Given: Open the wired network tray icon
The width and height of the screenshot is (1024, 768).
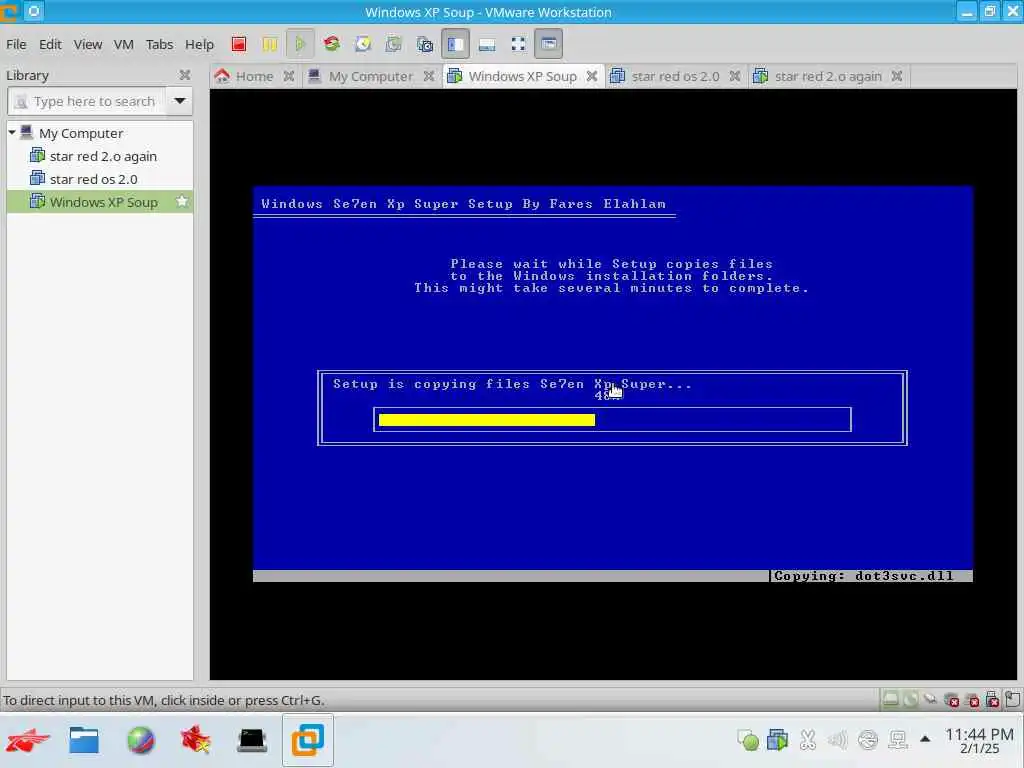Looking at the screenshot, I should (898, 740).
